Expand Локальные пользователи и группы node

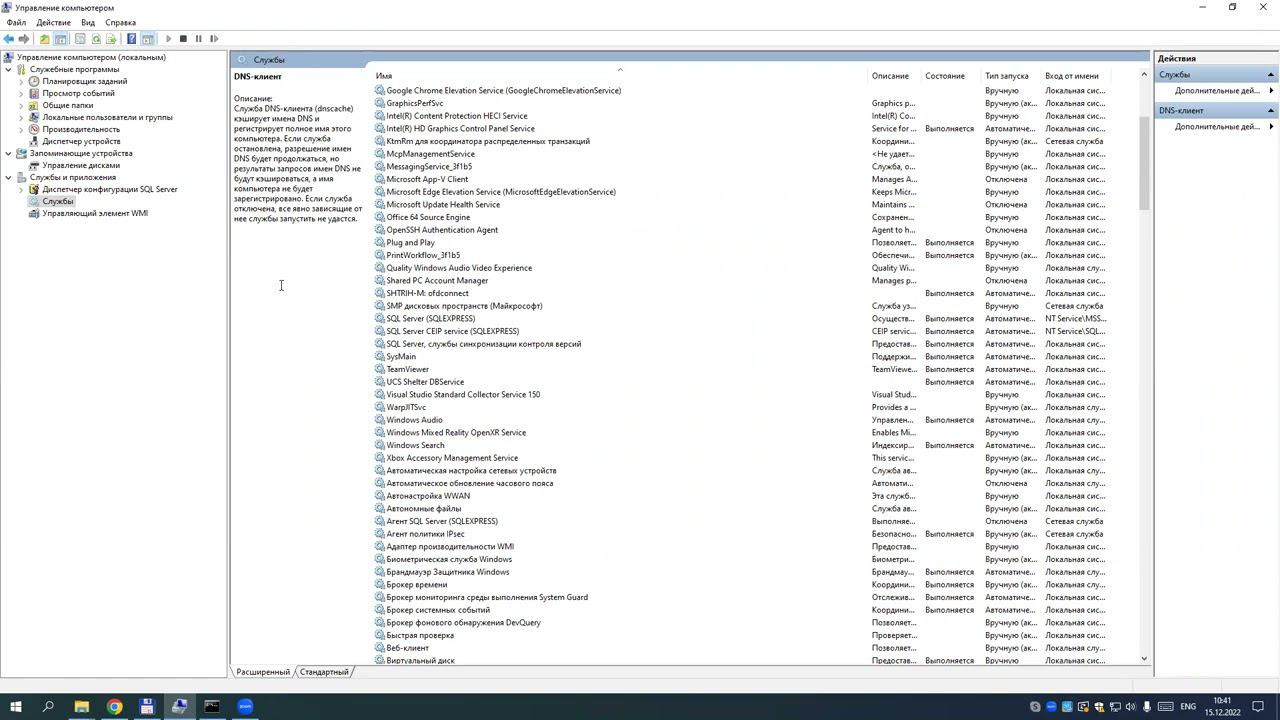click(x=21, y=117)
